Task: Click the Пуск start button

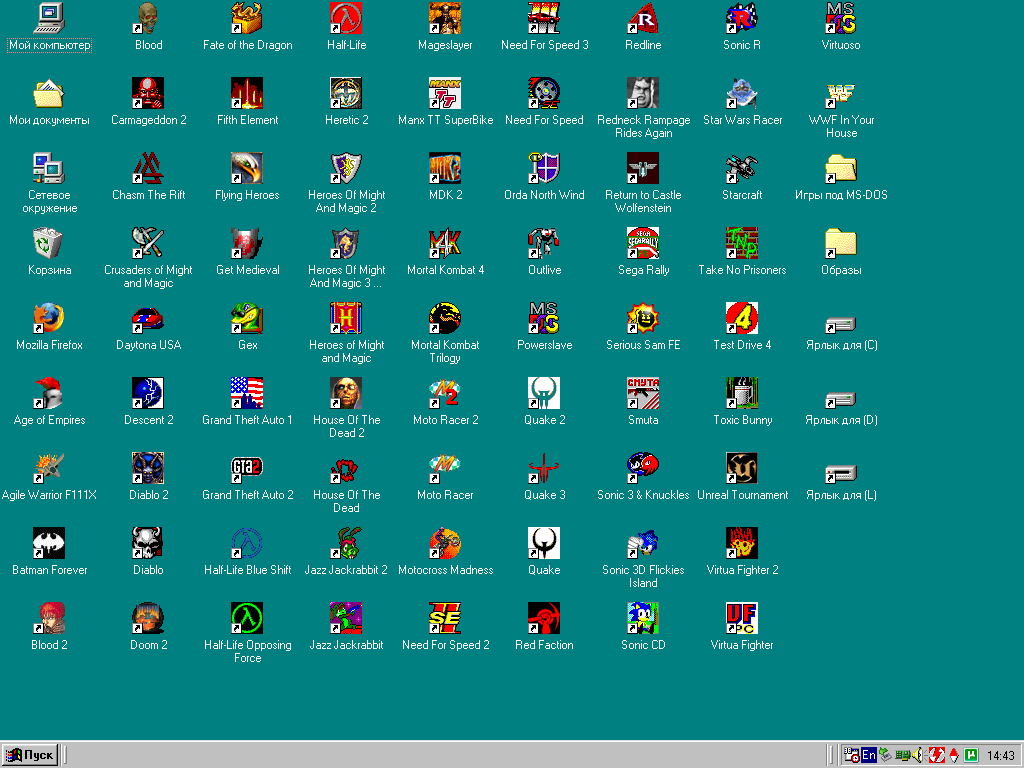Action: pos(30,755)
